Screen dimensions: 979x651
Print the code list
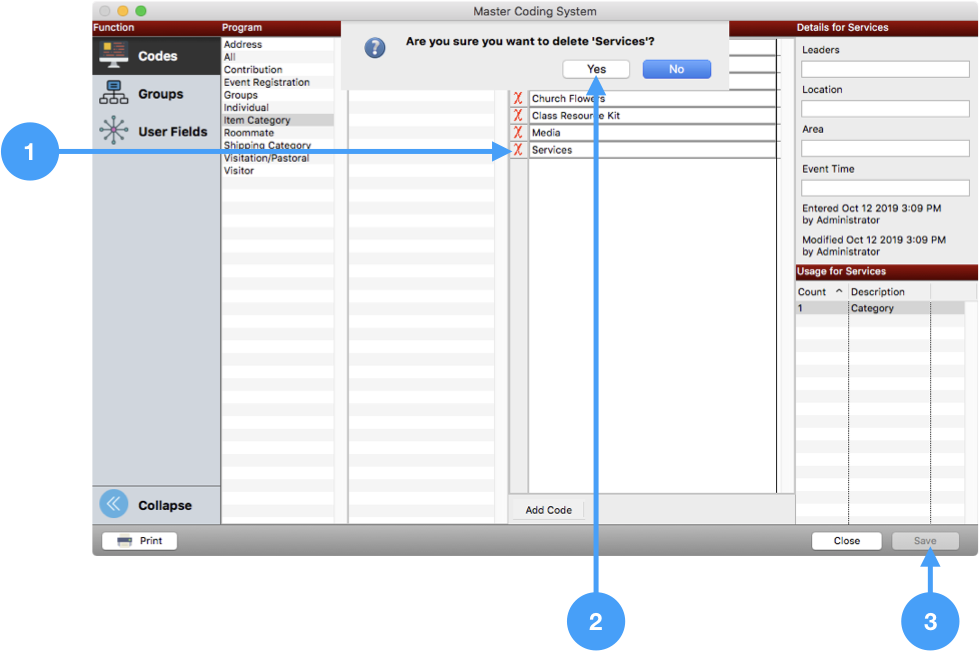click(139, 541)
